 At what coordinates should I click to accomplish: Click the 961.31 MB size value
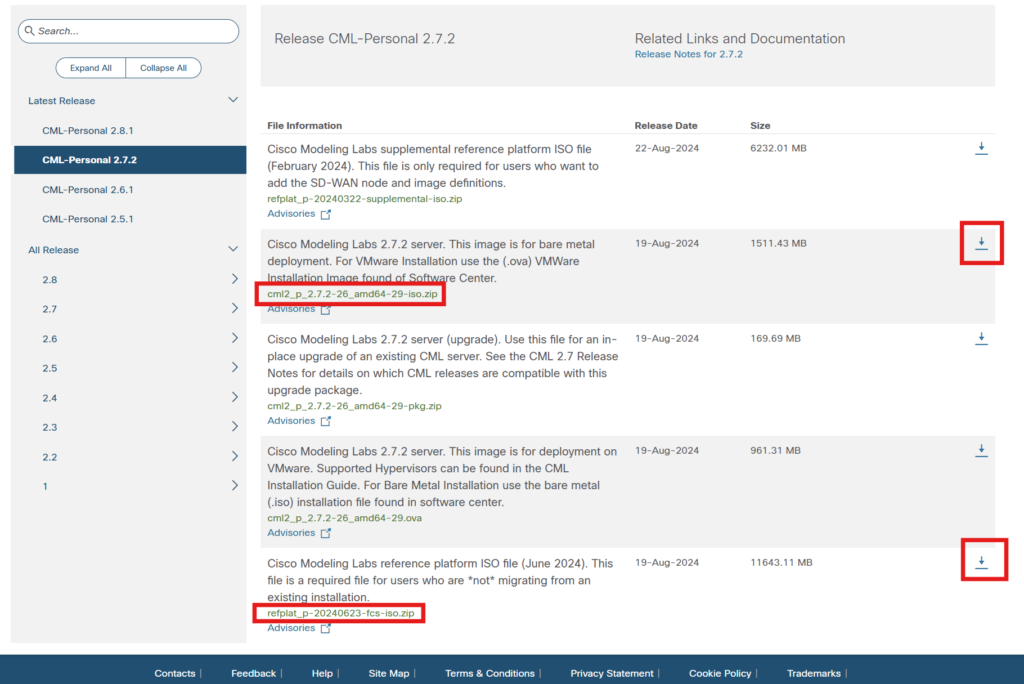pos(776,451)
